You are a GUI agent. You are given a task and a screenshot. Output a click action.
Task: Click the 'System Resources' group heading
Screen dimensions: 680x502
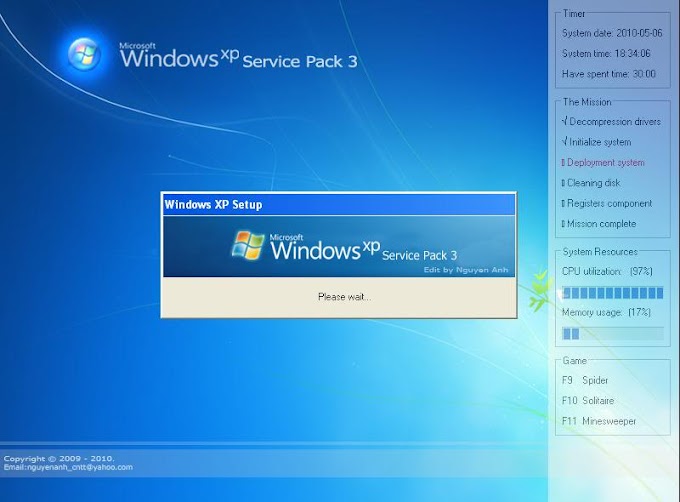(x=600, y=251)
